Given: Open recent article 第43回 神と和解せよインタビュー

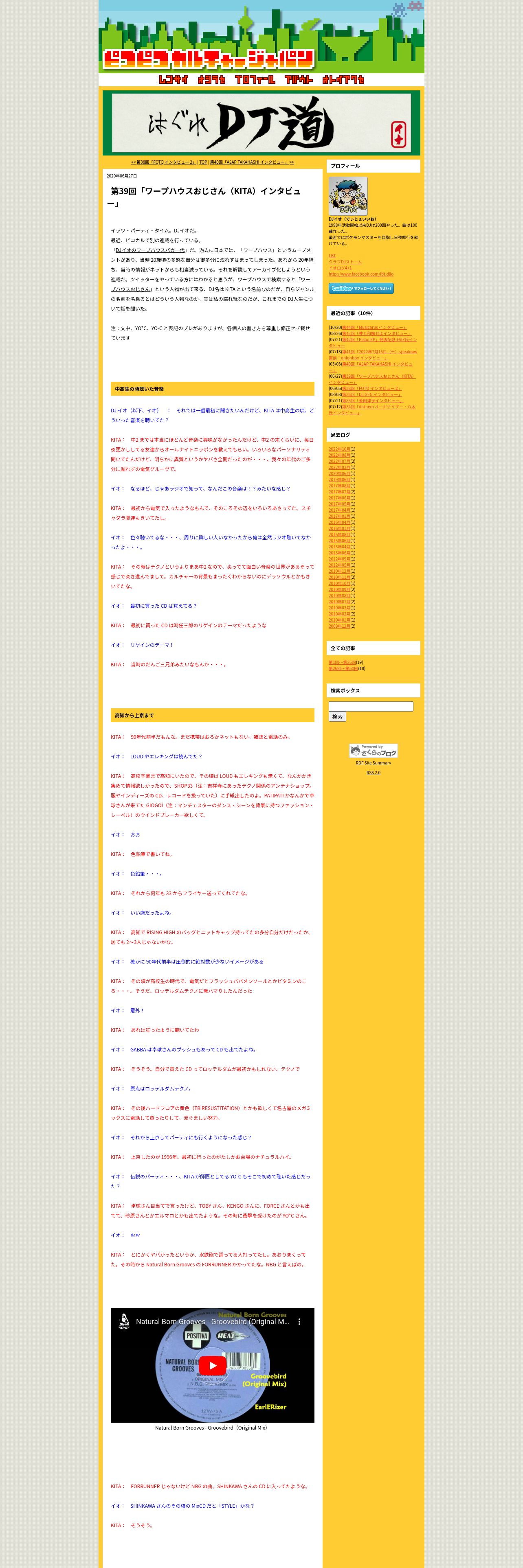Looking at the screenshot, I should 376,333.
